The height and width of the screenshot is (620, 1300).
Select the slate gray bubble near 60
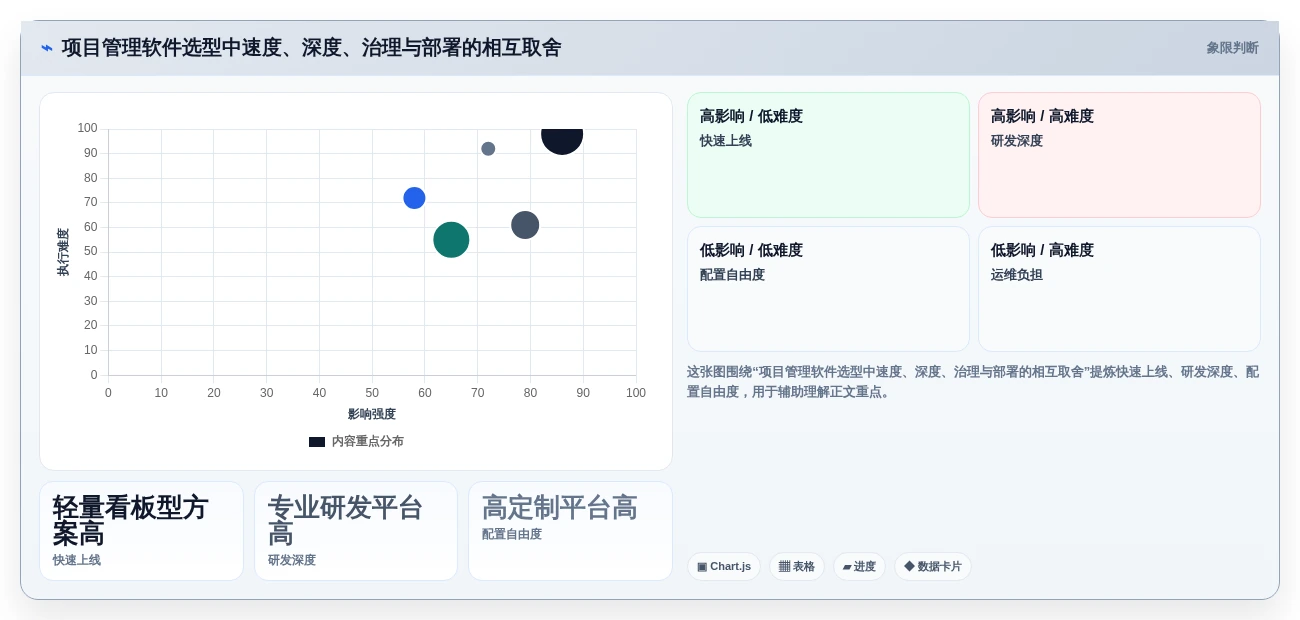pyautogui.click(x=525, y=225)
